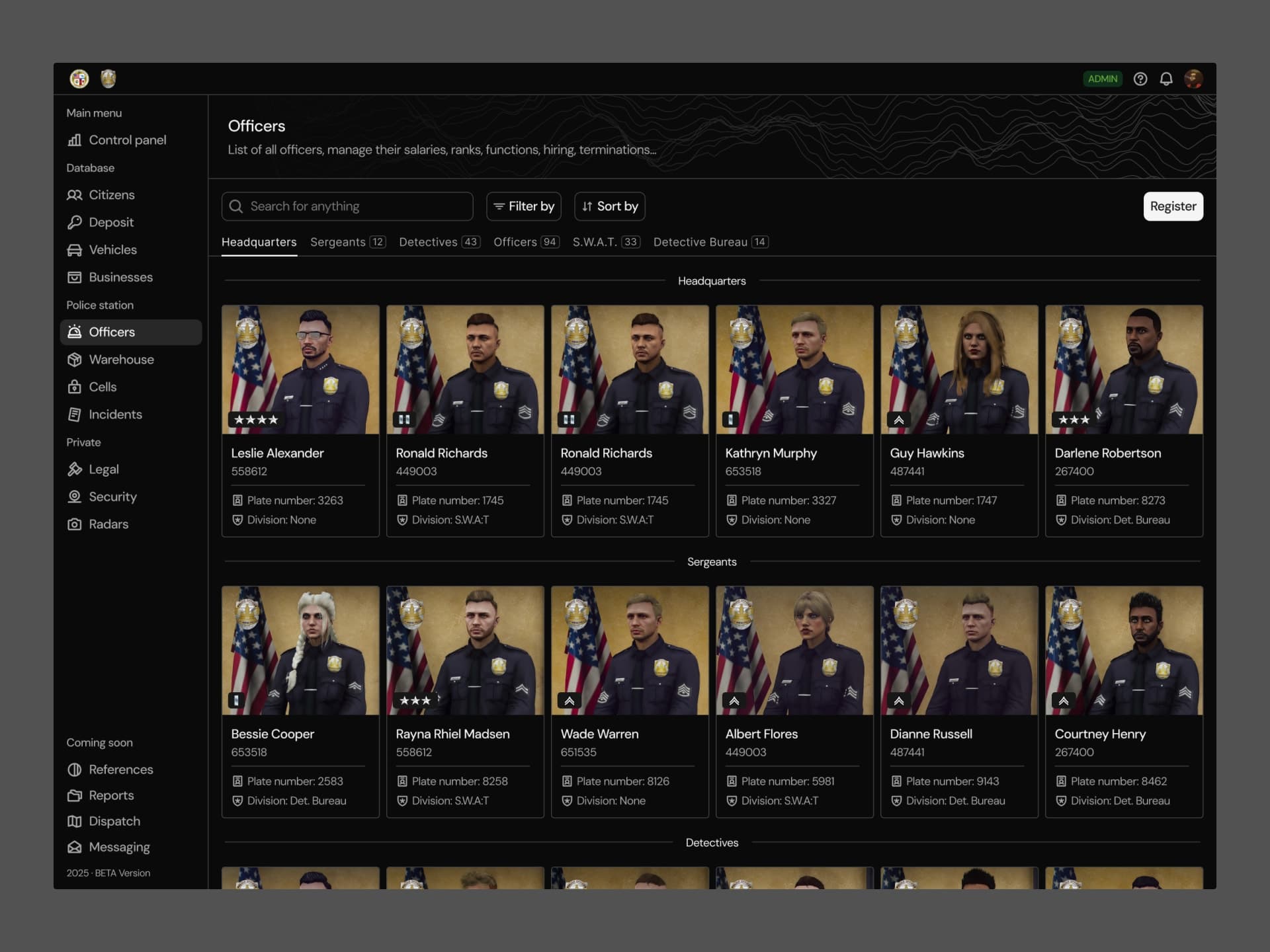The image size is (1270, 952).
Task: Open the notifications bell
Action: pos(1166,79)
